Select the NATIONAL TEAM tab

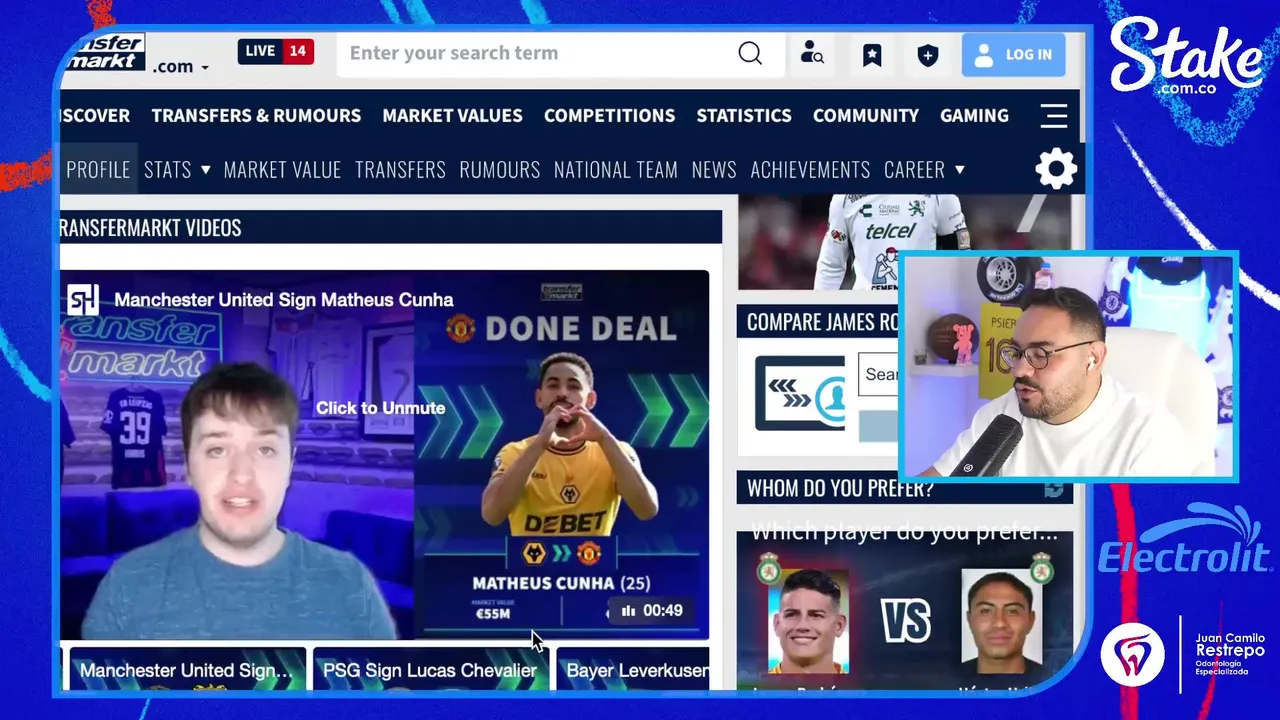pyautogui.click(x=616, y=169)
